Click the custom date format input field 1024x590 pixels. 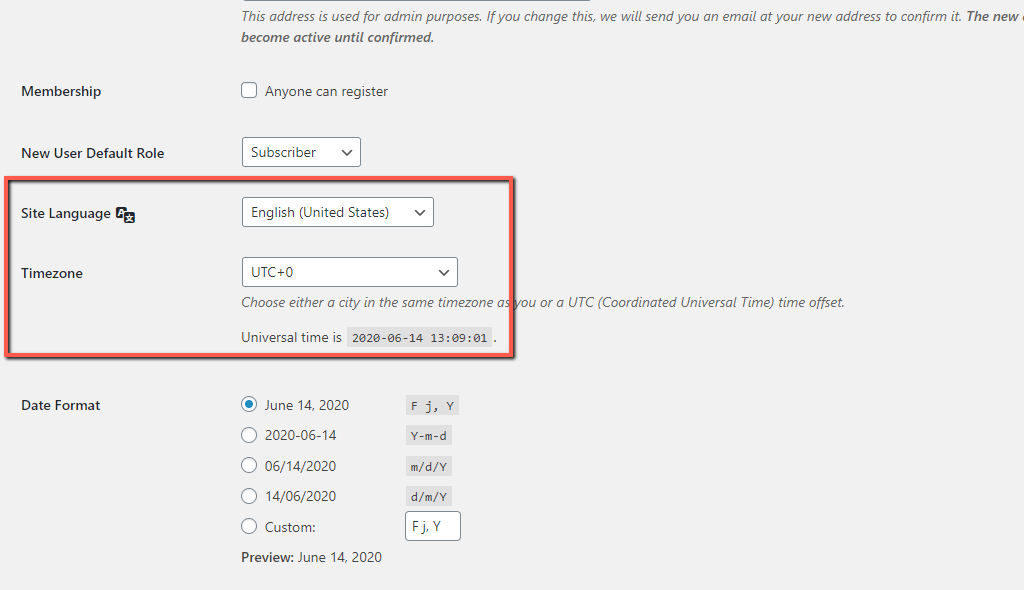coord(432,525)
